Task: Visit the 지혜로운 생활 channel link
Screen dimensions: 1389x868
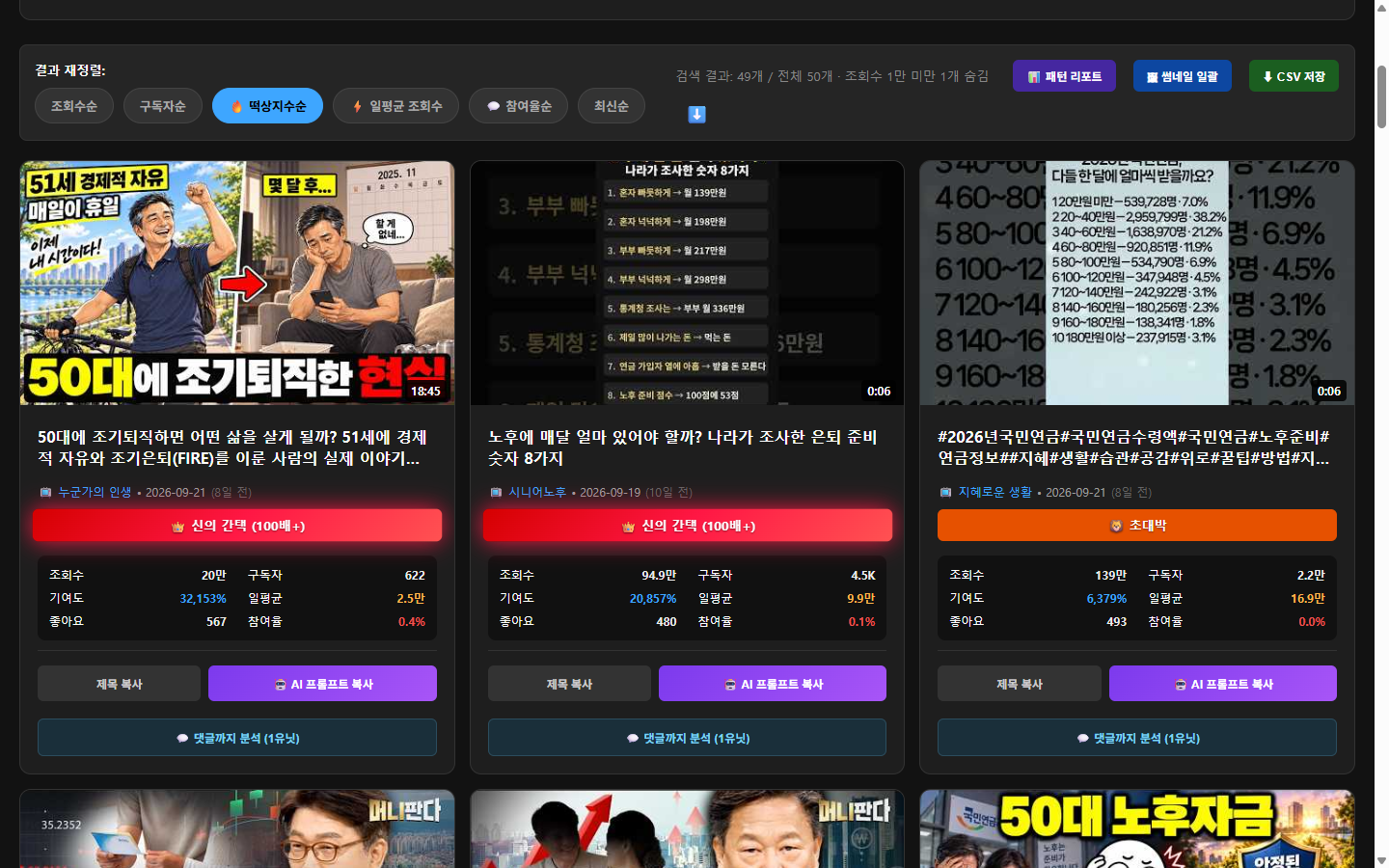Action: tap(994, 493)
